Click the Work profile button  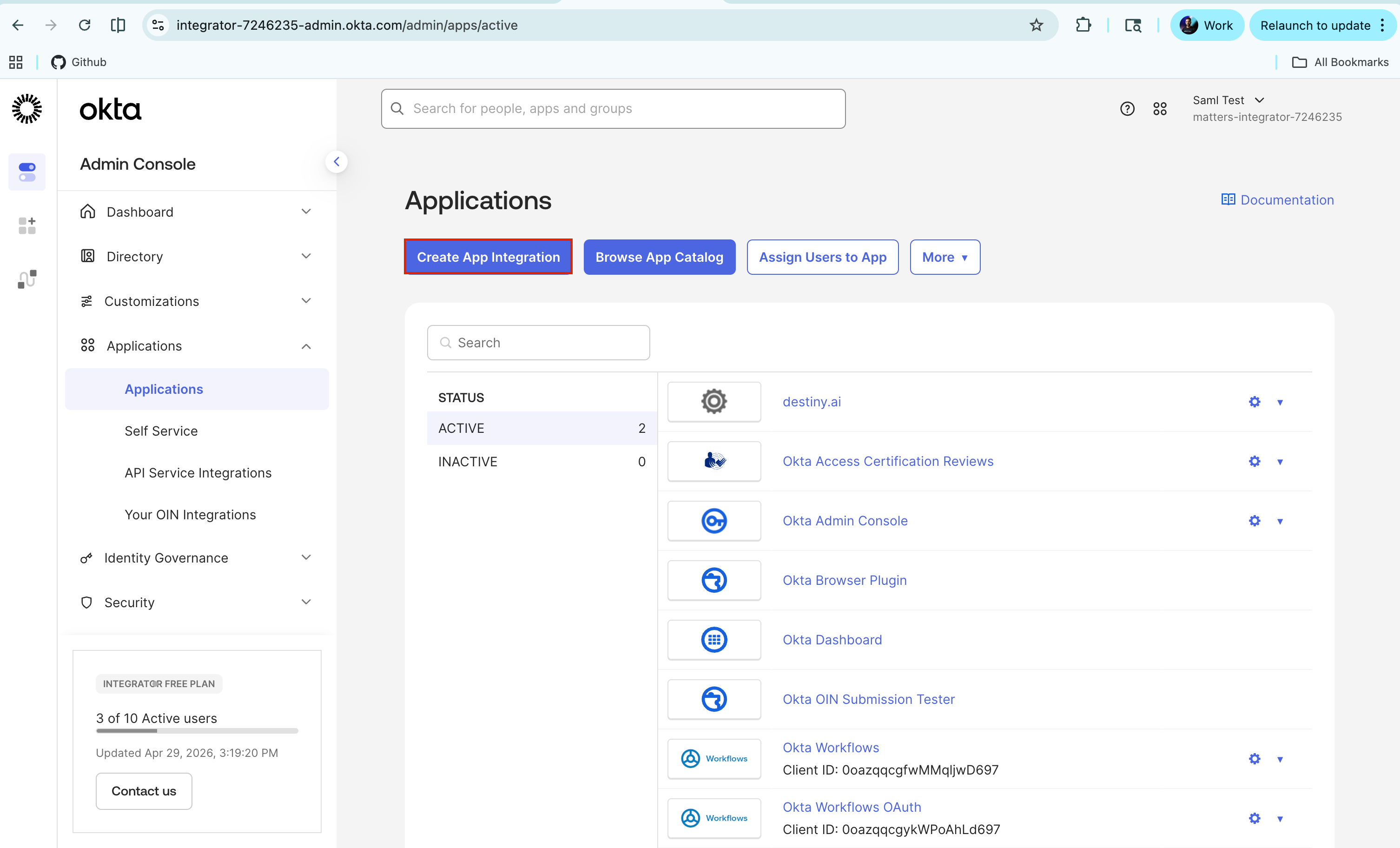pos(1207,25)
